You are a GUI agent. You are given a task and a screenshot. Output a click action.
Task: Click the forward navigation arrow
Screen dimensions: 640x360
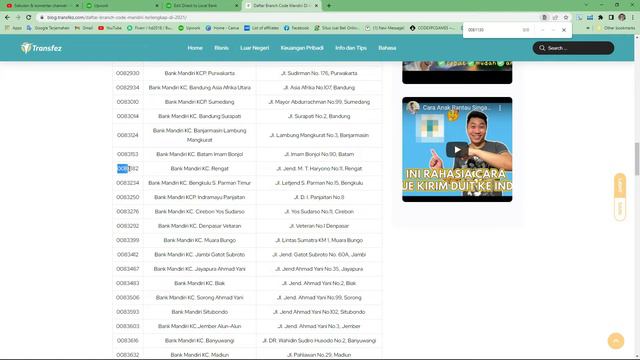point(18,18)
